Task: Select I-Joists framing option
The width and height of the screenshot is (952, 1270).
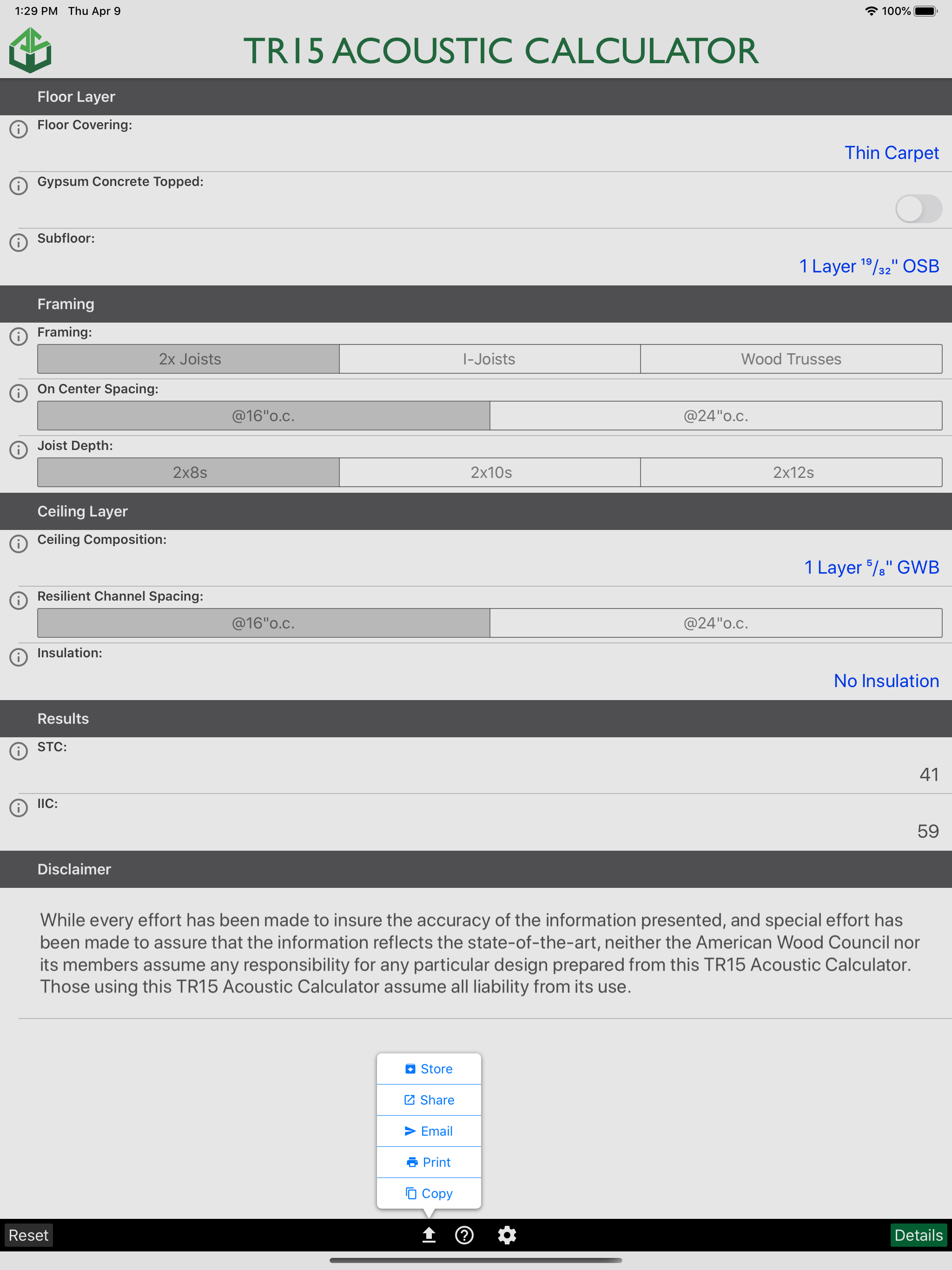Action: click(490, 359)
